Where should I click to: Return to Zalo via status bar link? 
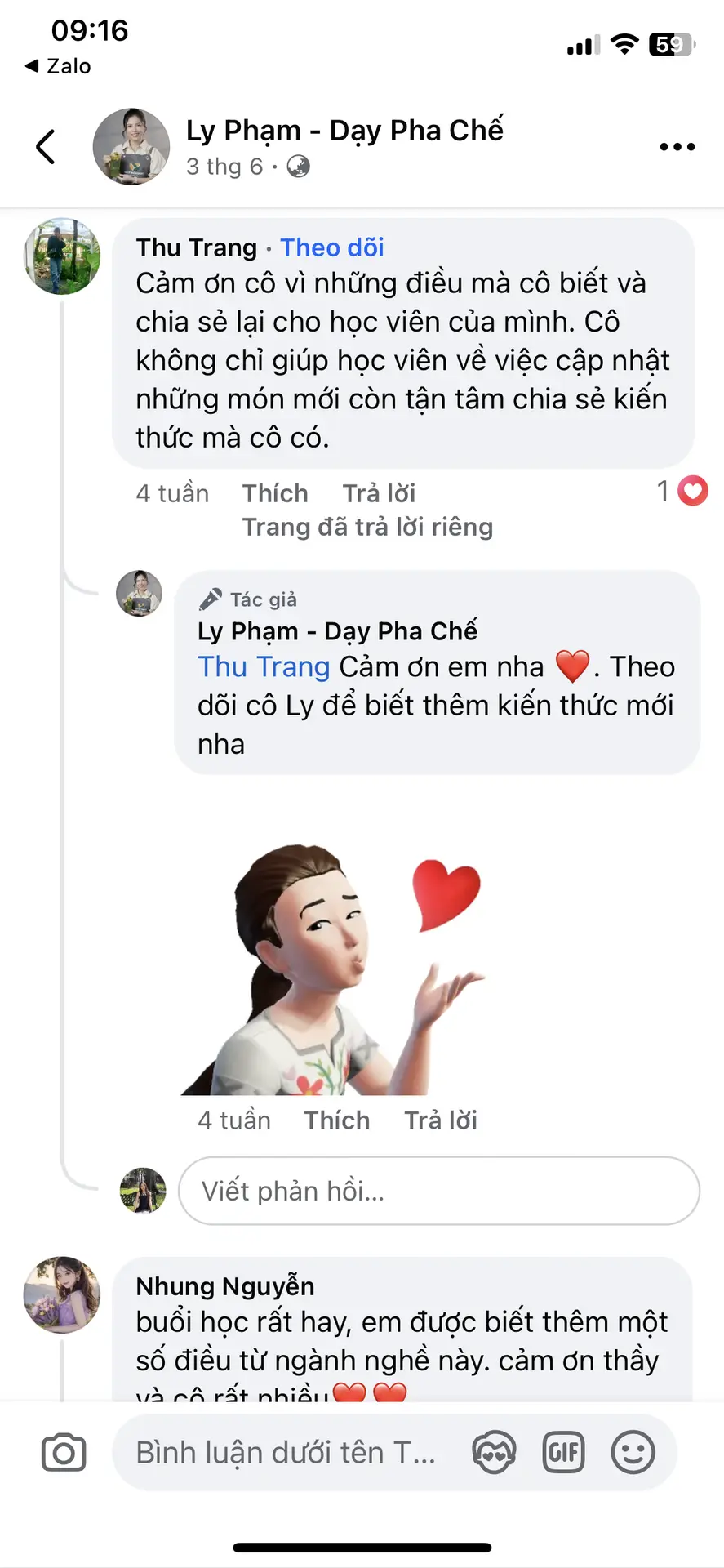(58, 66)
